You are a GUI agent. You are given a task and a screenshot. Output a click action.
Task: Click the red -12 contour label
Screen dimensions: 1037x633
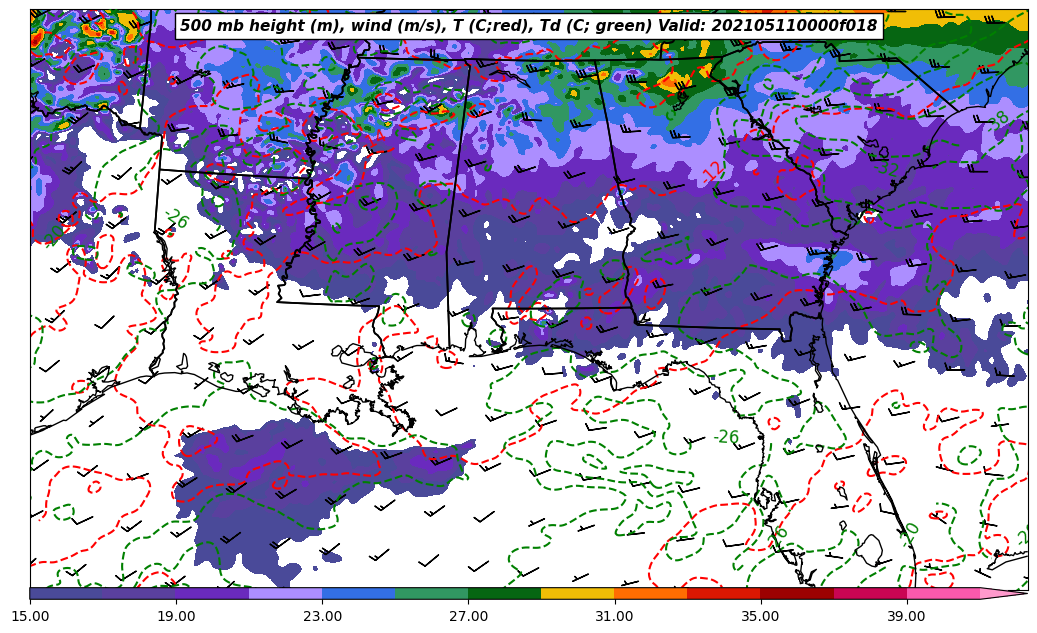(714, 171)
